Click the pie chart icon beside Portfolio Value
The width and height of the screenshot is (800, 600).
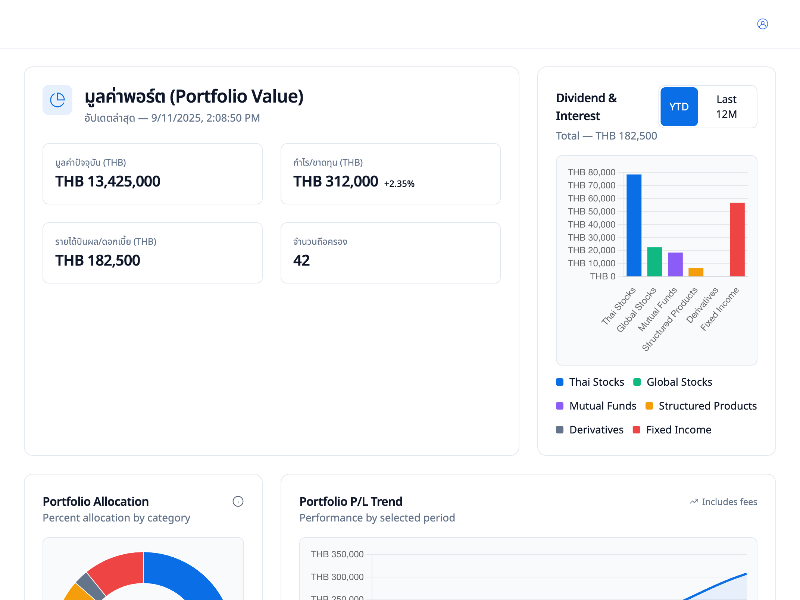pos(57,100)
